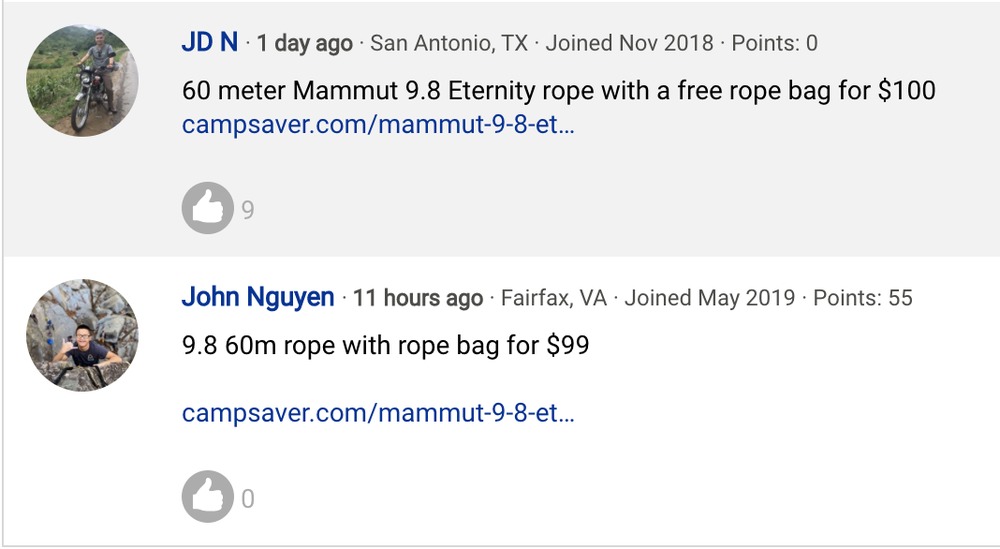This screenshot has width=1000, height=549.
Task: Select the "11 hours ago" timestamp
Action: pos(418,298)
